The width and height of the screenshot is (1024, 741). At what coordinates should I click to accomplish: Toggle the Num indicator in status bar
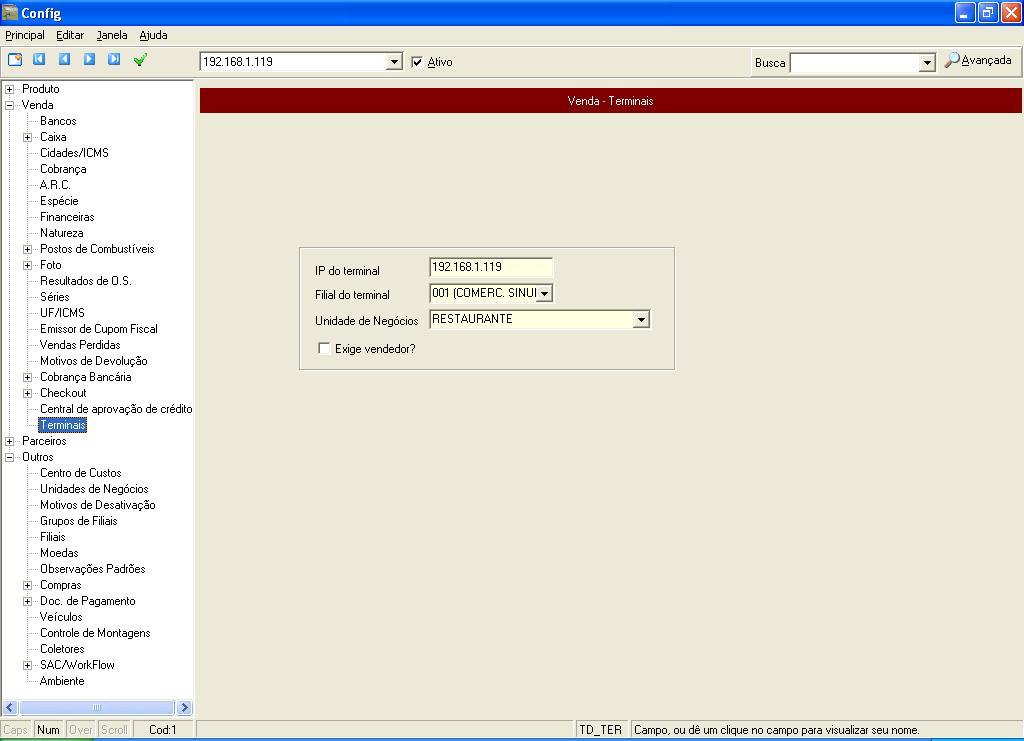point(48,729)
